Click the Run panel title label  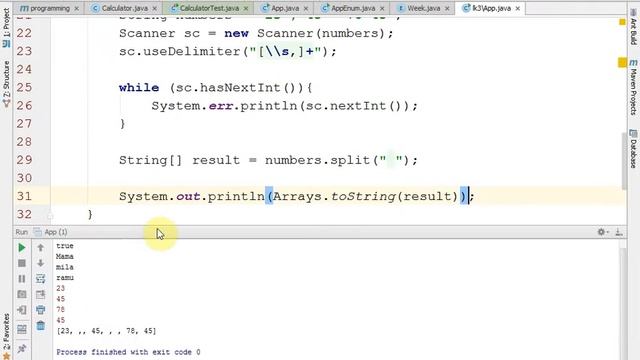point(22,232)
